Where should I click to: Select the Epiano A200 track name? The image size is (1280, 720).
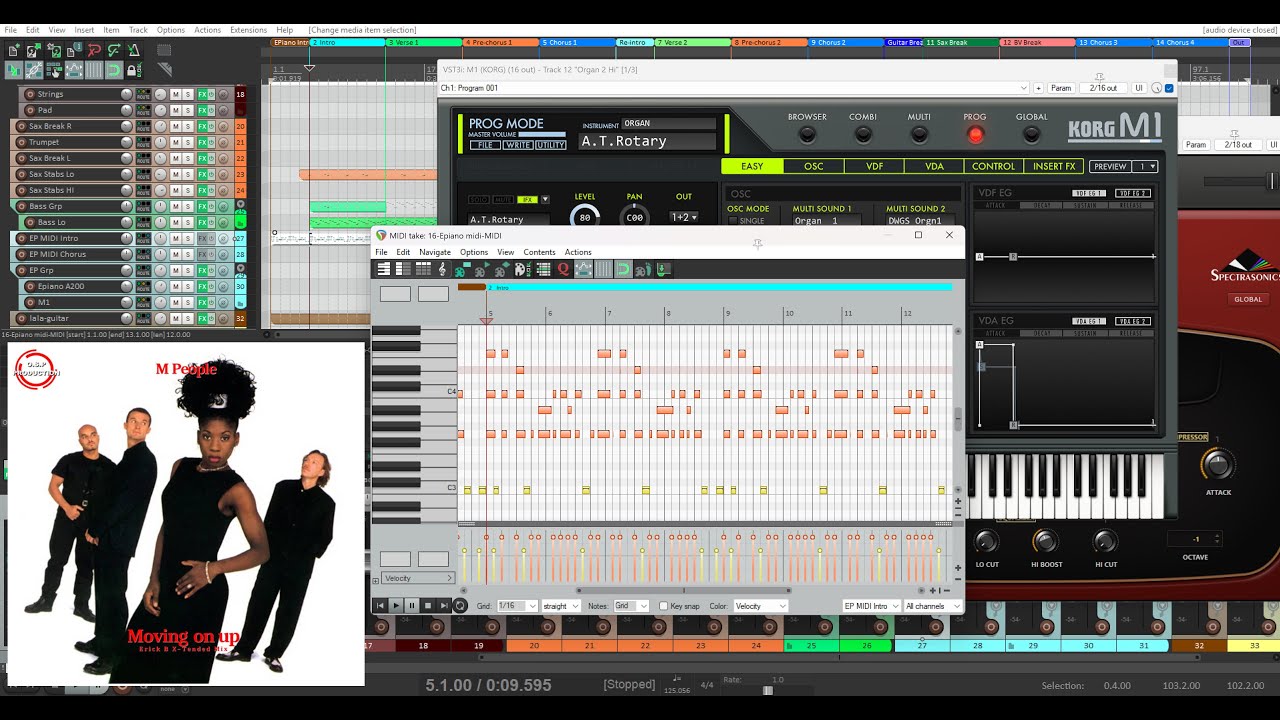[x=62, y=286]
